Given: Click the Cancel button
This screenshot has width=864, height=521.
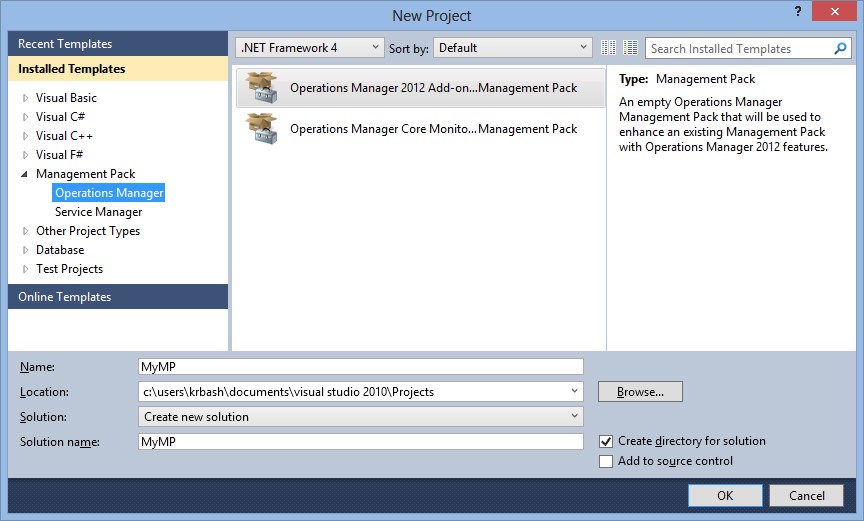Looking at the screenshot, I should click(x=807, y=496).
